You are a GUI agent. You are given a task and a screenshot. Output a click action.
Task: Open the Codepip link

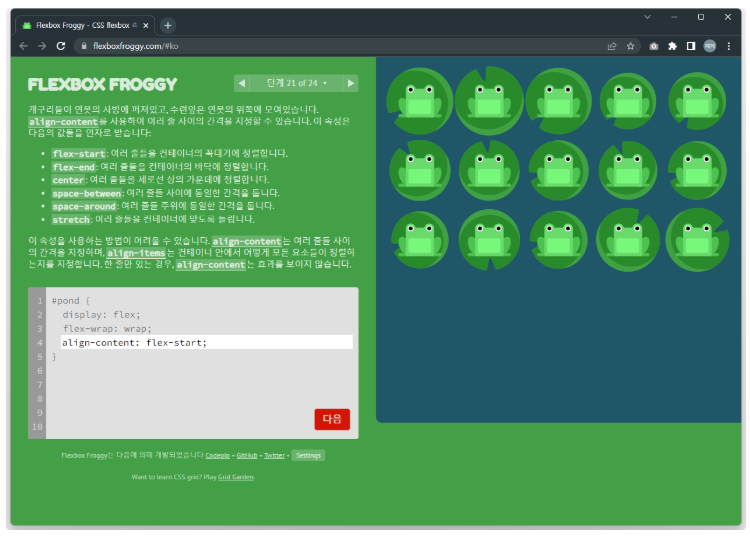218,456
